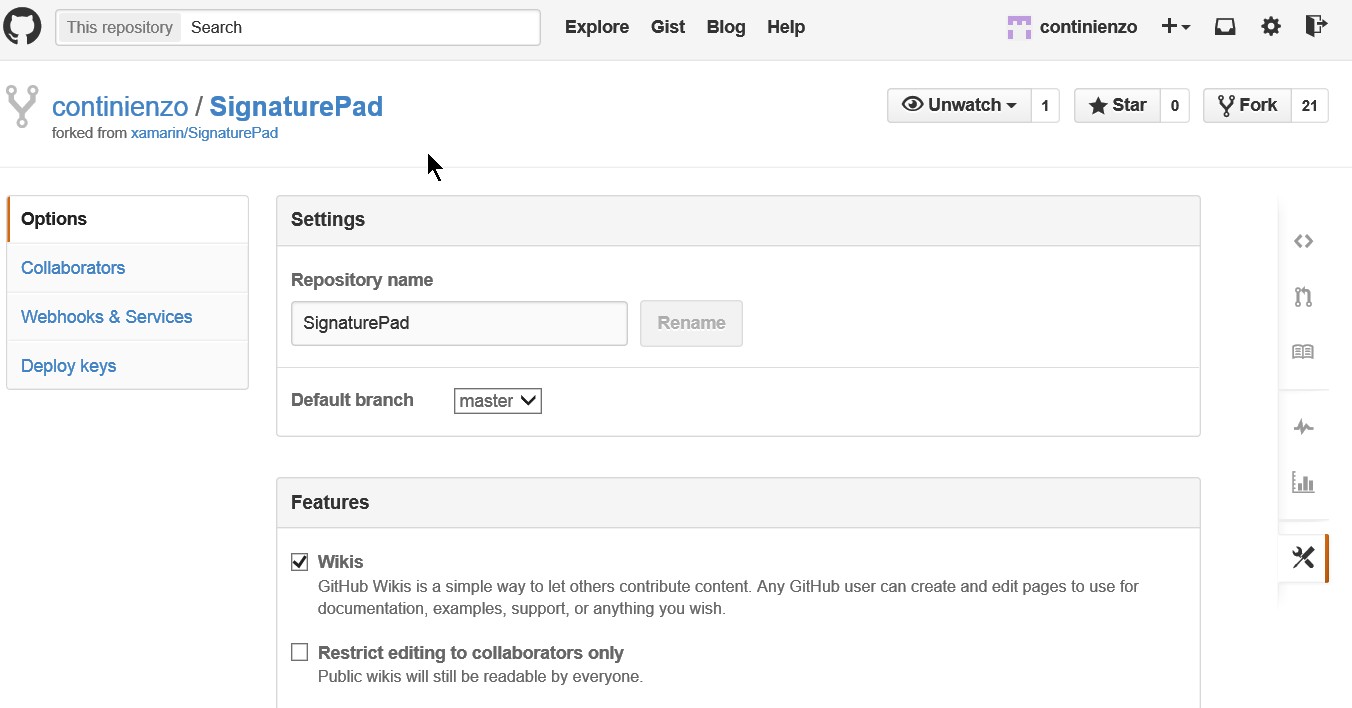Open Pull Requests icon in sidebar

[1302, 297]
